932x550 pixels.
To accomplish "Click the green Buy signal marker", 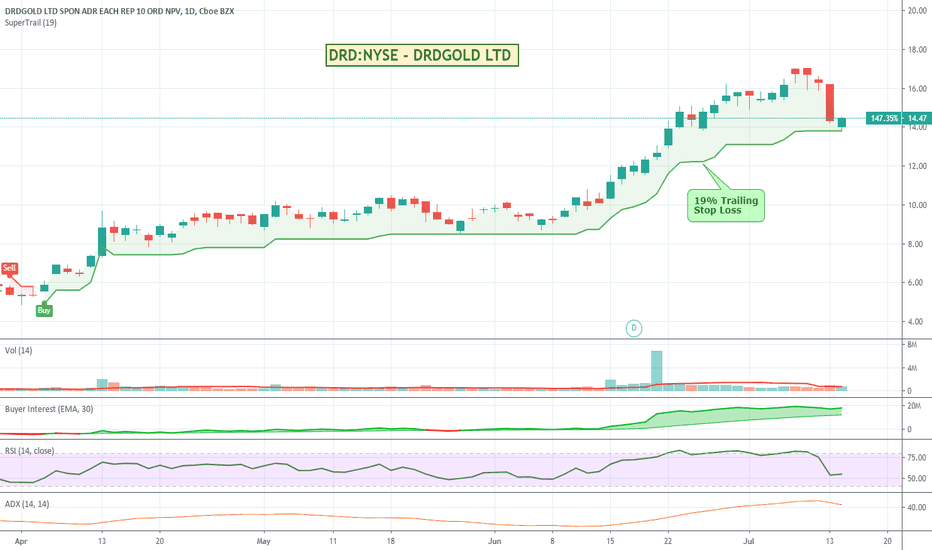I will pyautogui.click(x=44, y=310).
